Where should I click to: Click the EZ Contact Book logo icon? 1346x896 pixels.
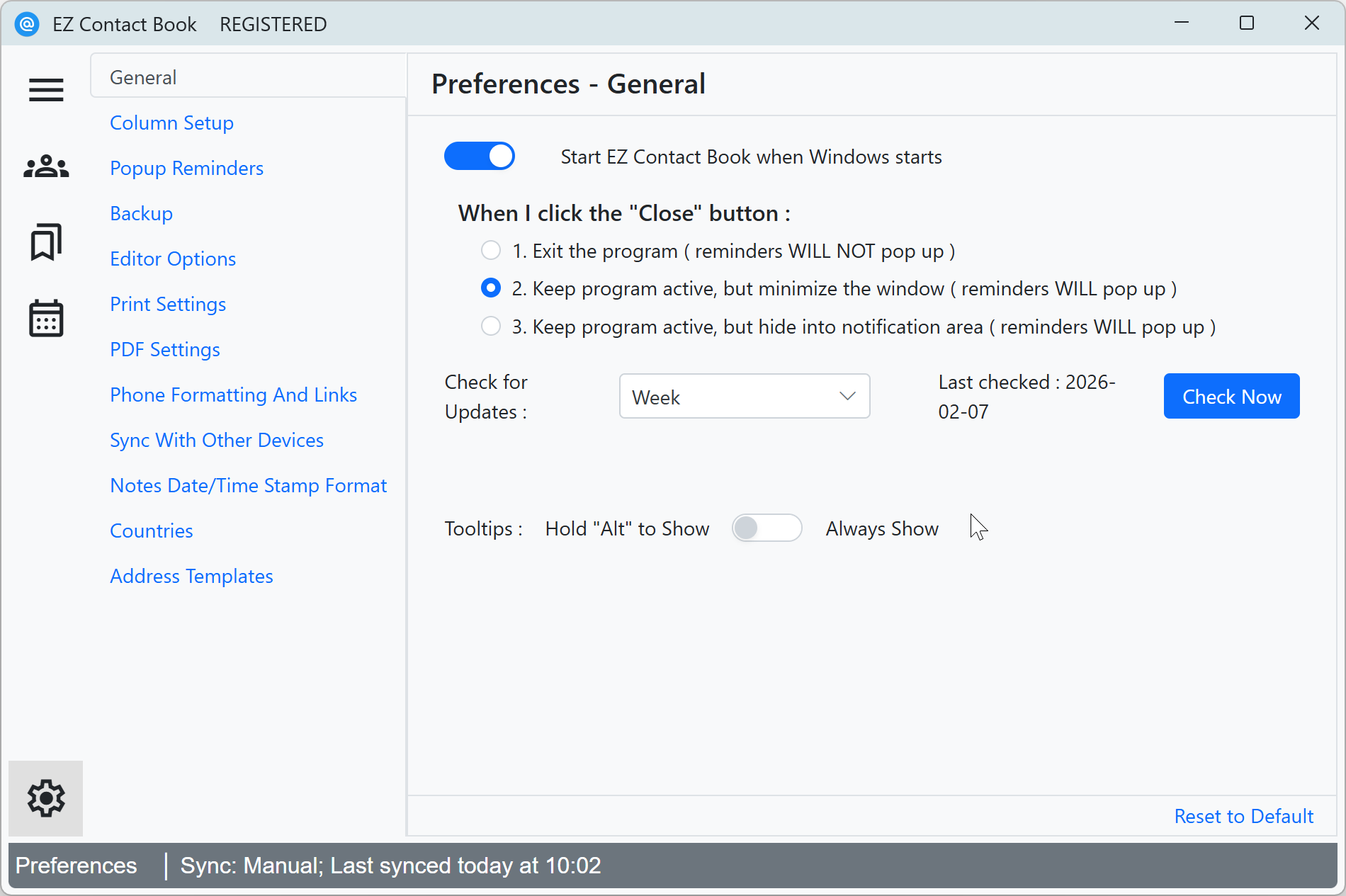tap(26, 23)
